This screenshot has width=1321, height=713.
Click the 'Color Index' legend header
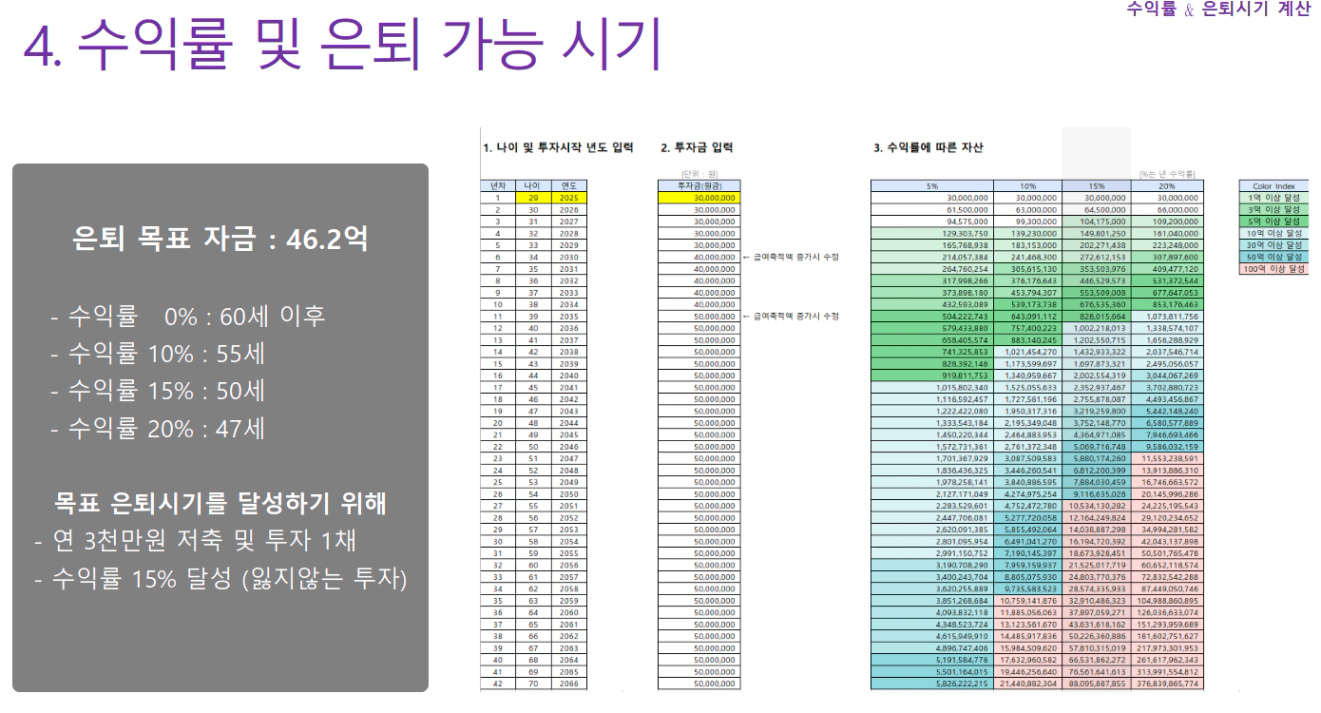tap(1272, 186)
